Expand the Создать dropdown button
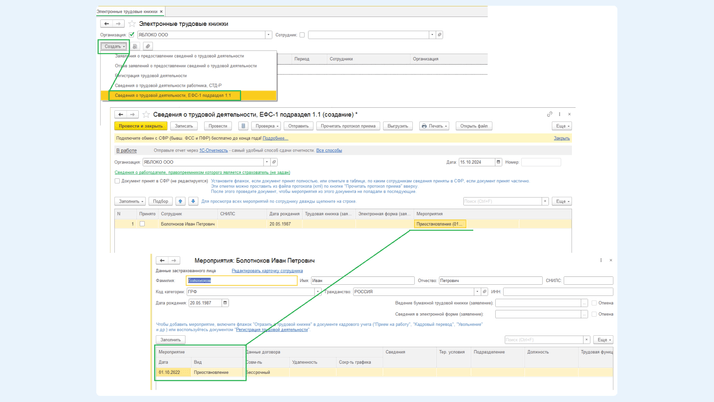 coord(114,46)
